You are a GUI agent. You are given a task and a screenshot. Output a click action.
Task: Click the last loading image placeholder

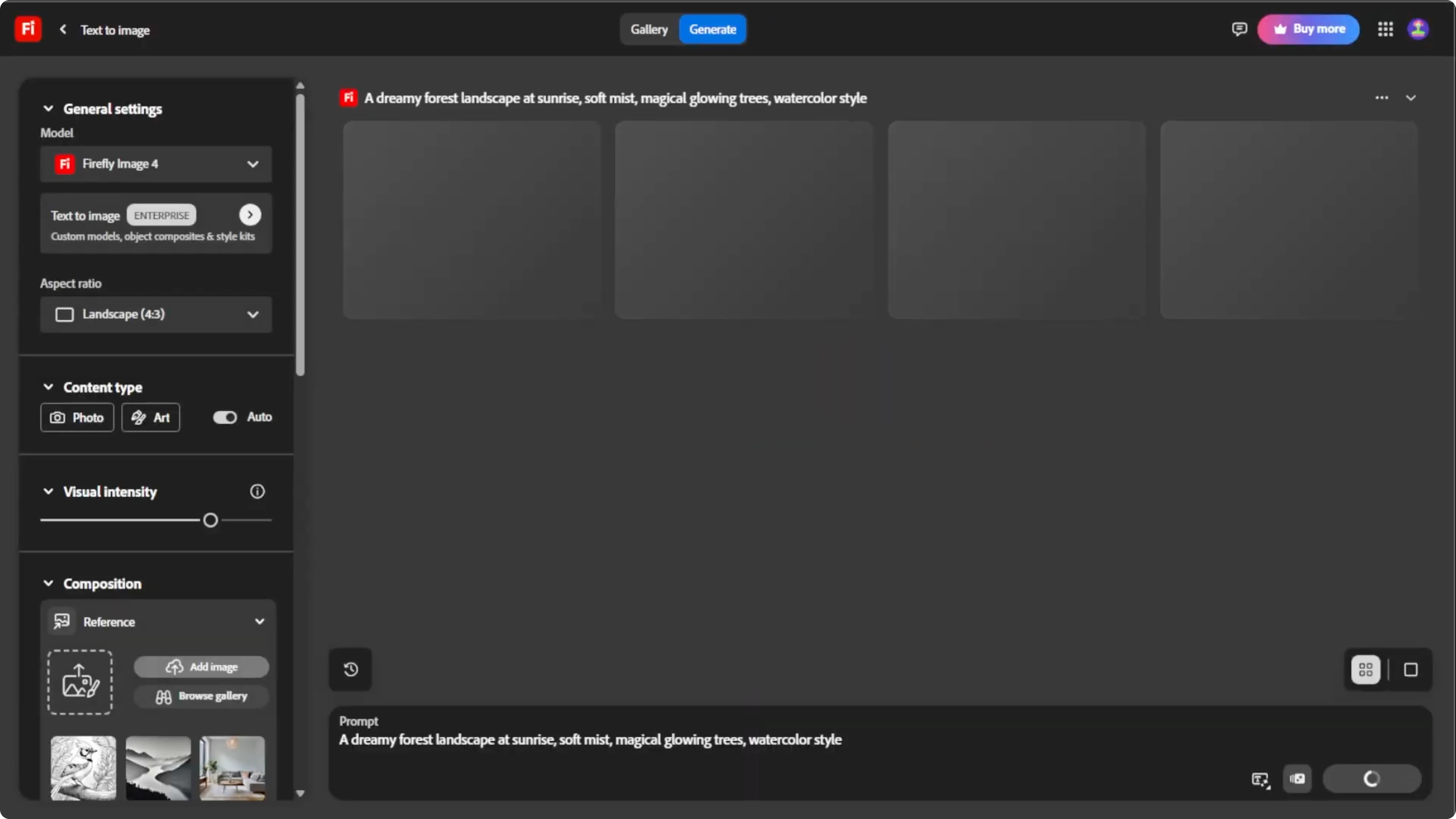click(x=1289, y=220)
